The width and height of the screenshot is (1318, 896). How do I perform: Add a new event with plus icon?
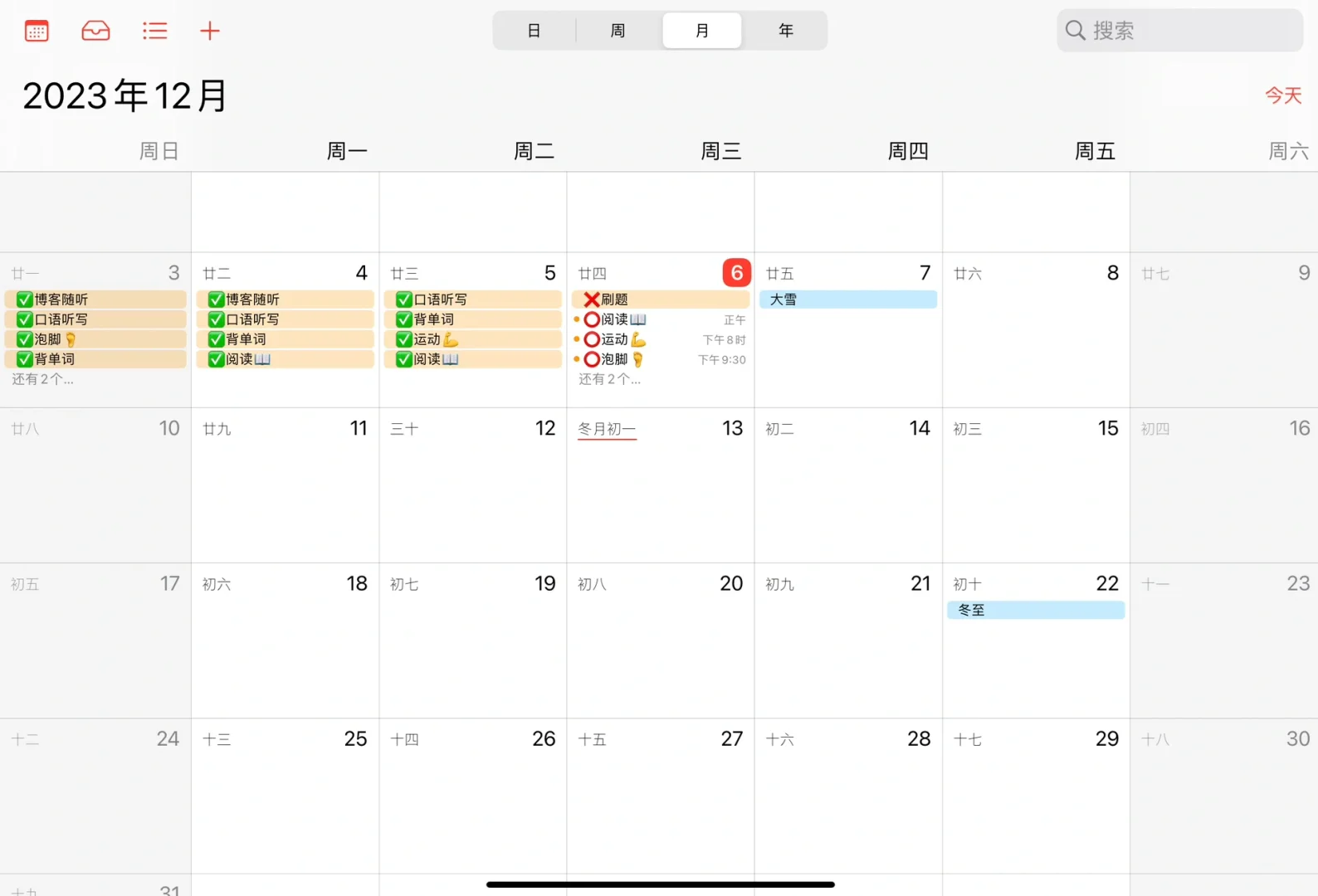[210, 31]
